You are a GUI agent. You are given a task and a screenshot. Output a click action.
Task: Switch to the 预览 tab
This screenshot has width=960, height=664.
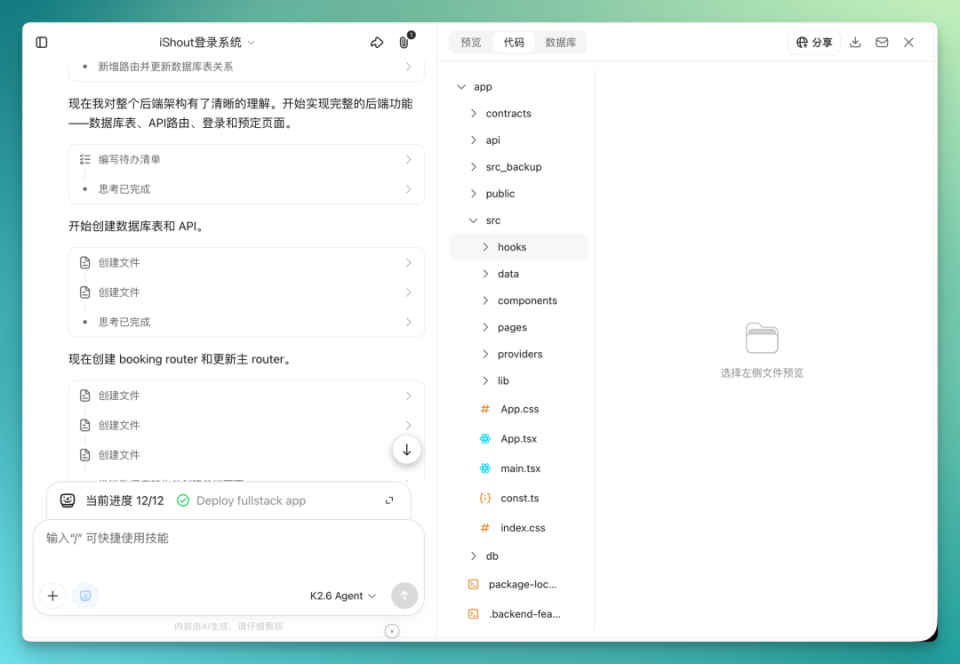click(471, 42)
